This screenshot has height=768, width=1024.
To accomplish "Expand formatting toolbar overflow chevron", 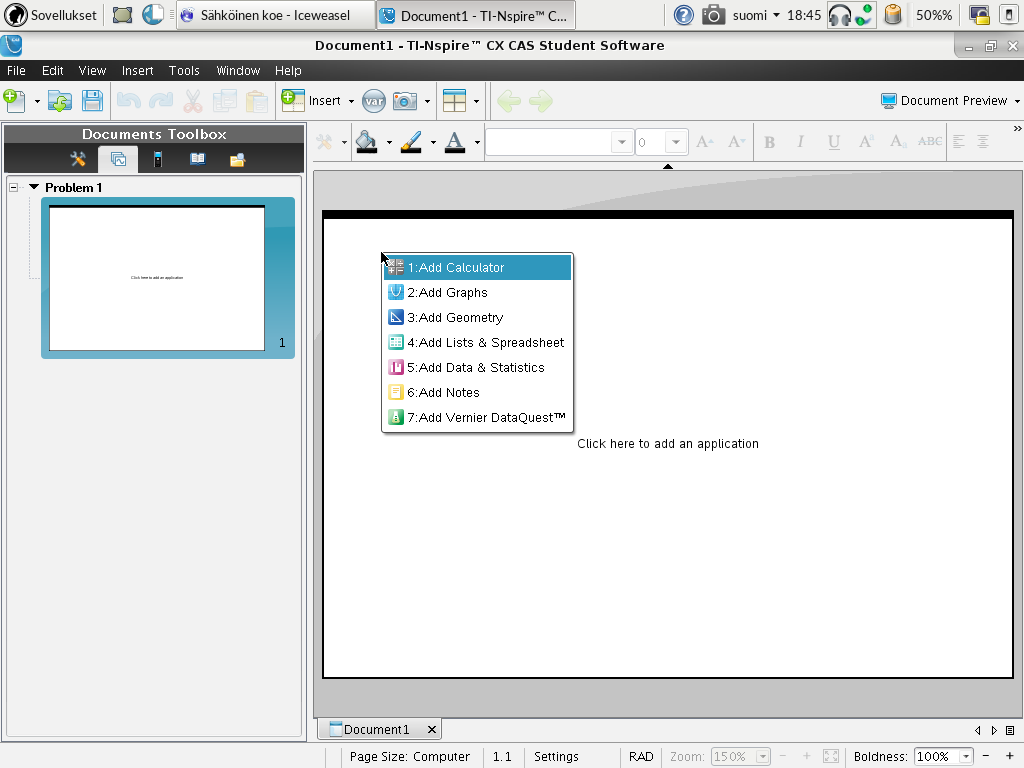I will 1017,129.
